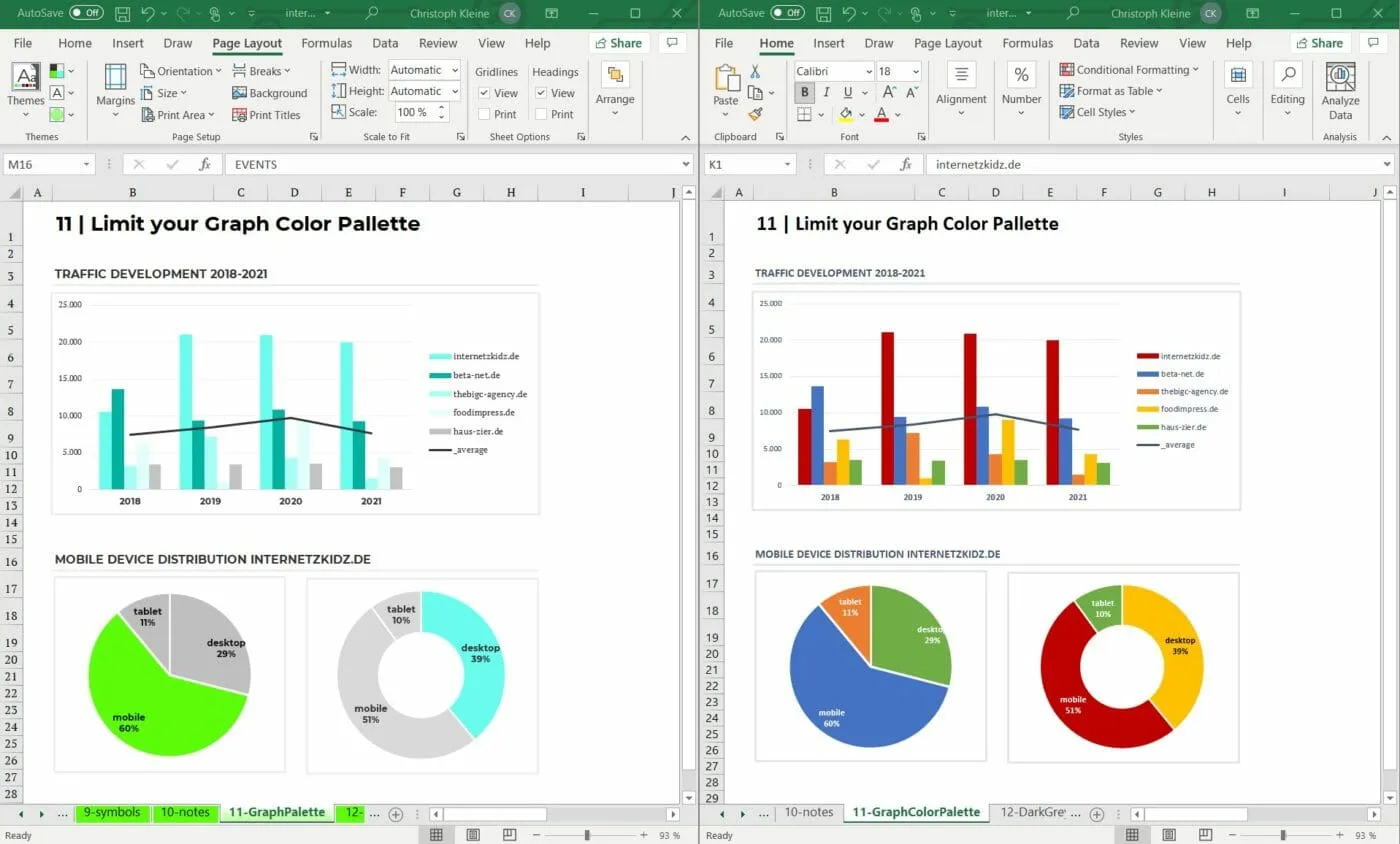Click the Share button

coord(618,43)
